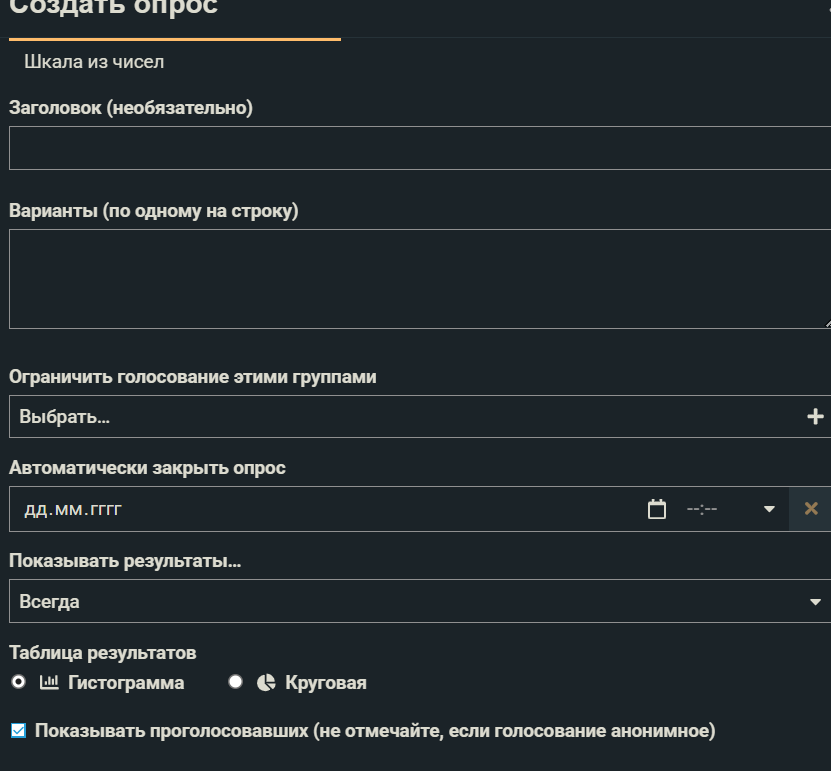
Task: Click the Заголовок title input field
Action: (420, 148)
